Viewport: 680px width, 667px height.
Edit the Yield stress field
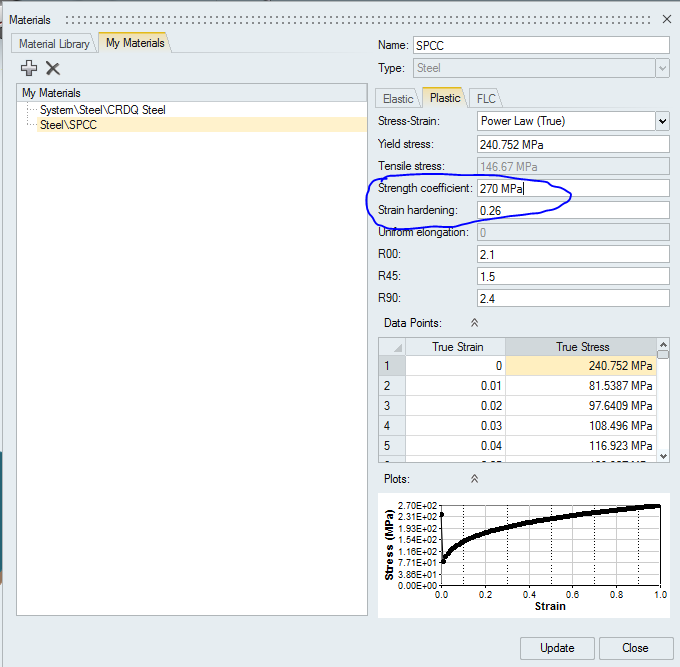pos(573,144)
